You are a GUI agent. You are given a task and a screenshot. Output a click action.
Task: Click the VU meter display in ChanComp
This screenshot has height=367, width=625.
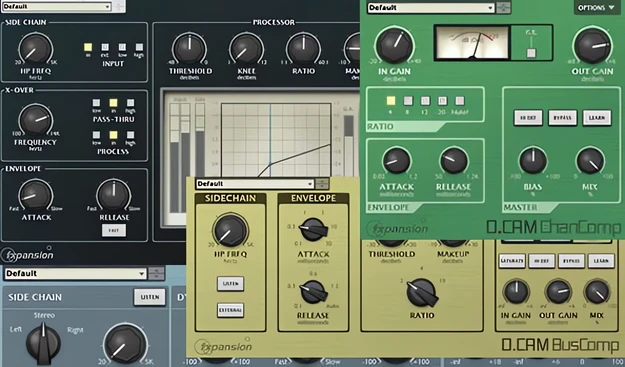[472, 43]
